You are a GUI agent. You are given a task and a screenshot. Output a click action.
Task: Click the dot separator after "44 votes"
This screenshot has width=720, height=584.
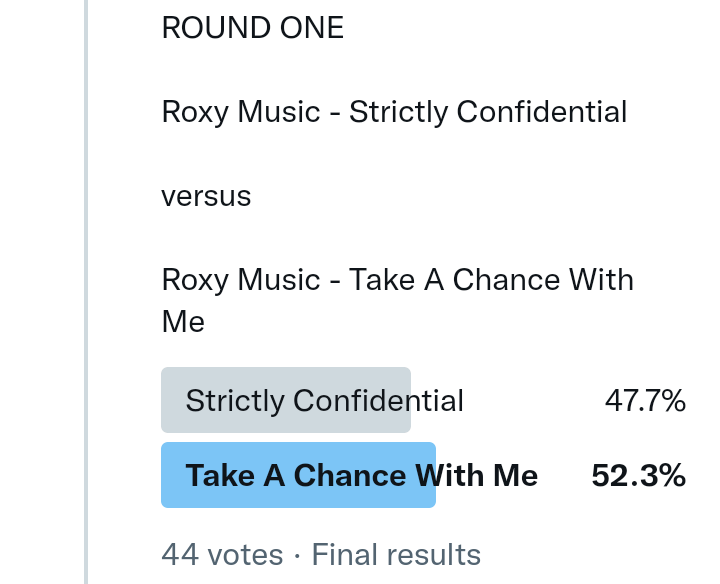coord(297,554)
